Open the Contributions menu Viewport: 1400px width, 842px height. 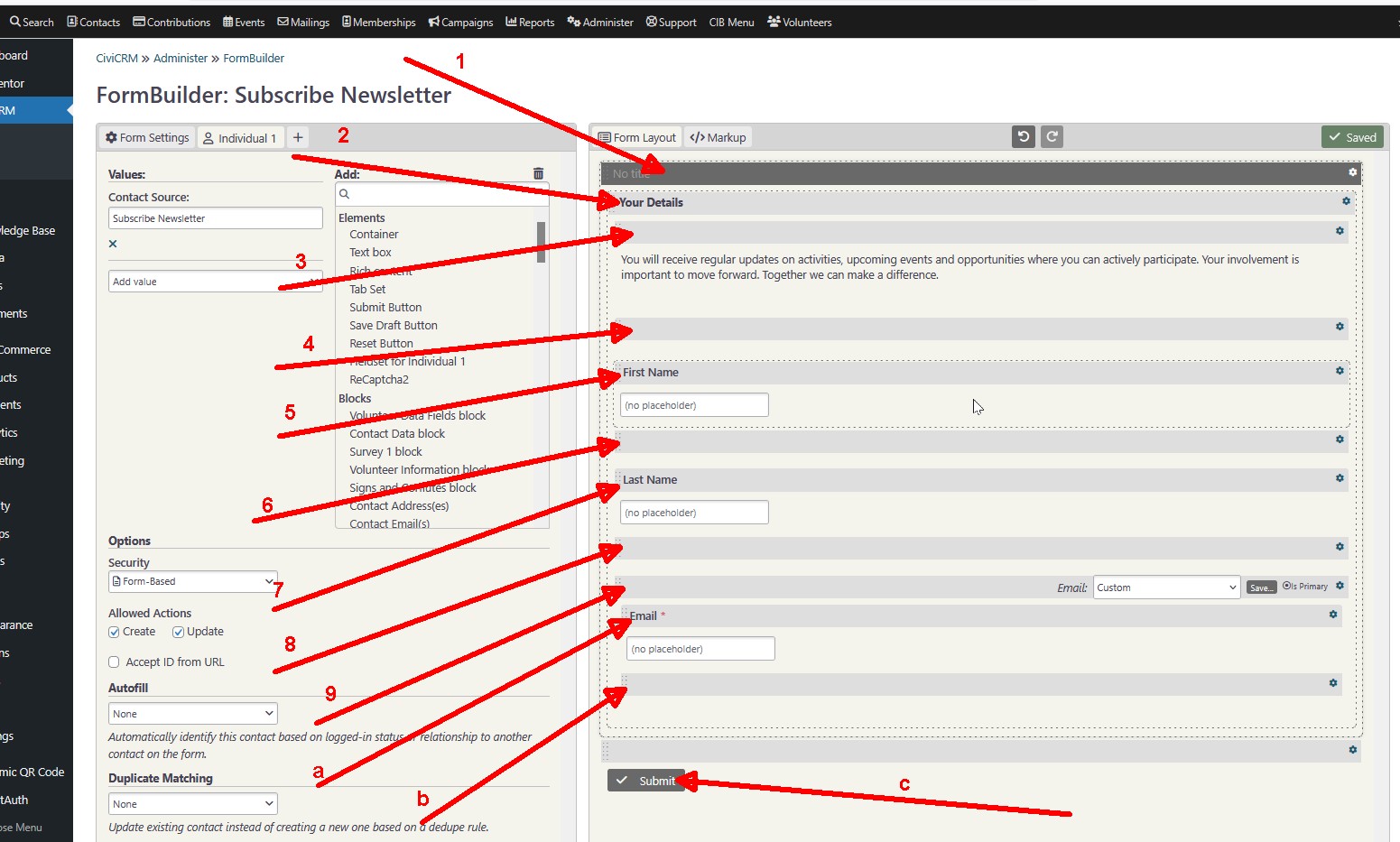(x=172, y=22)
